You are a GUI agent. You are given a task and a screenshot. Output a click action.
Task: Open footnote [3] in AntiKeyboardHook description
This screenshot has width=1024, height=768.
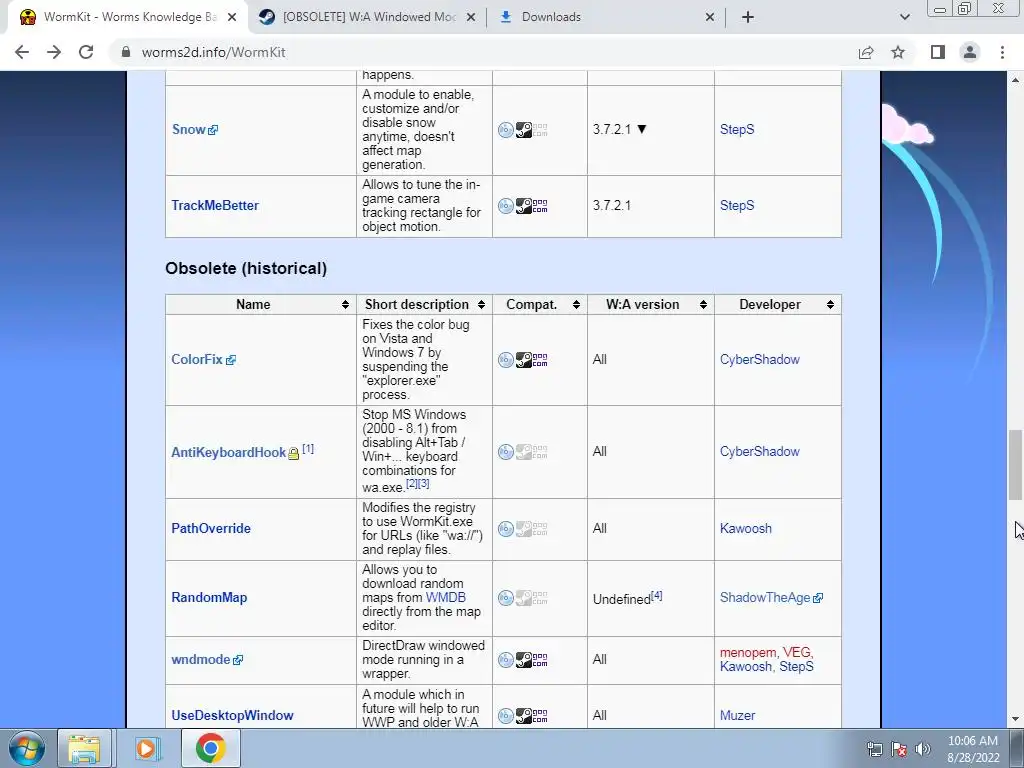pyautogui.click(x=423, y=483)
